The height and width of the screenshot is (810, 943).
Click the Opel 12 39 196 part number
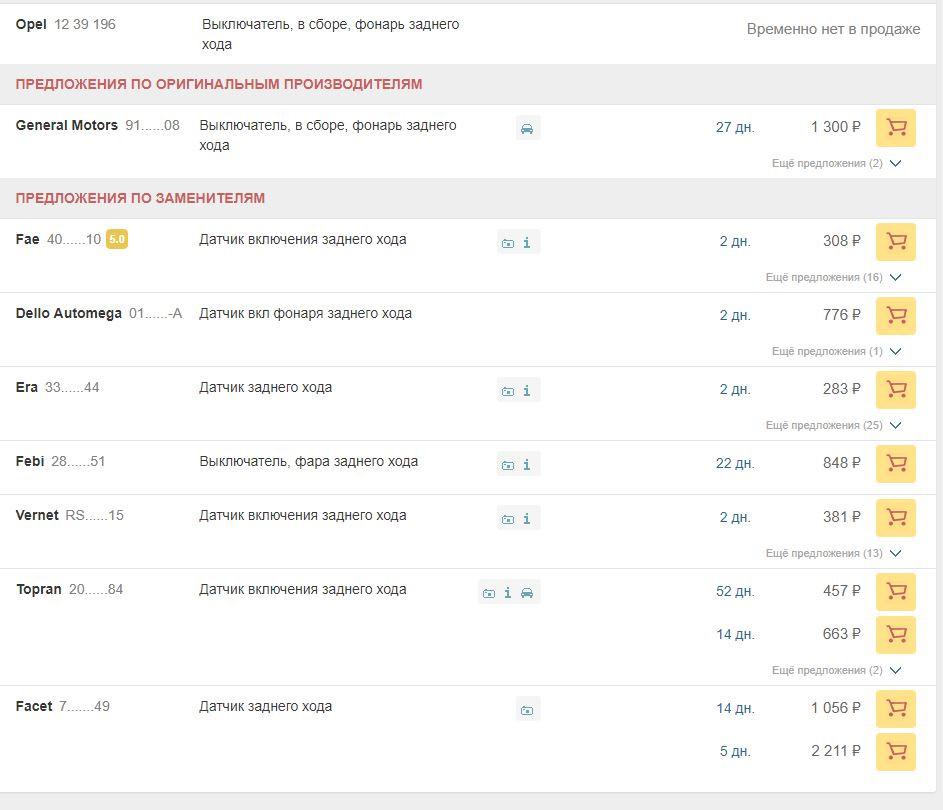[84, 24]
